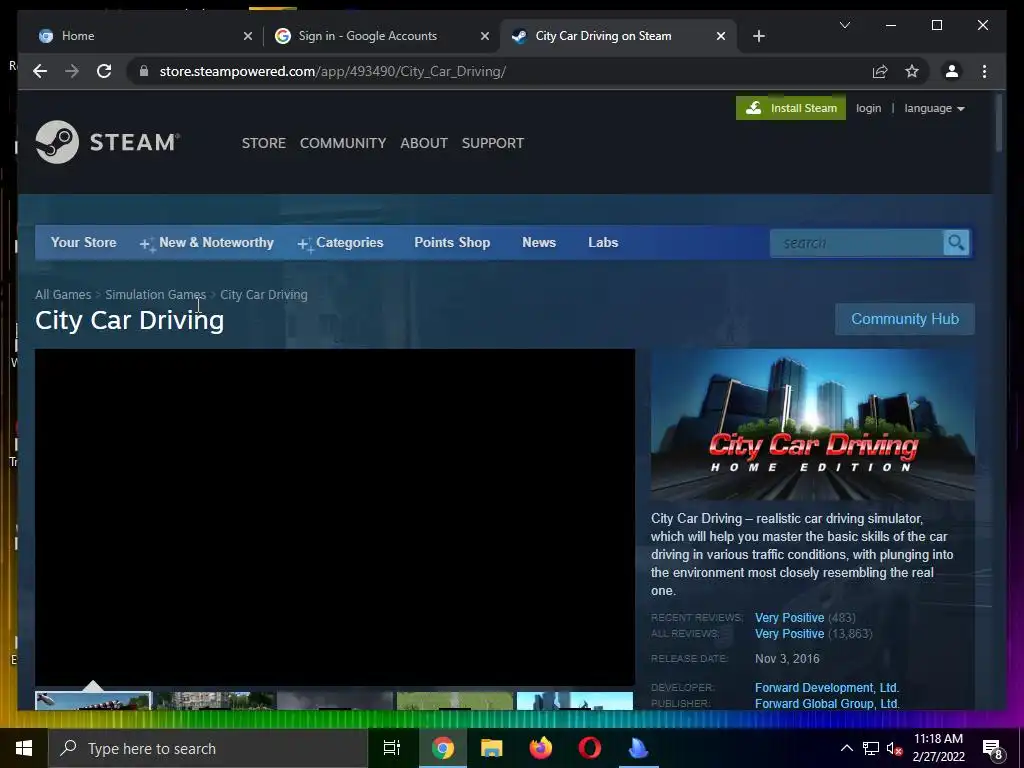Click the Windows taskbar search box
1024x768 pixels.
click(x=208, y=748)
